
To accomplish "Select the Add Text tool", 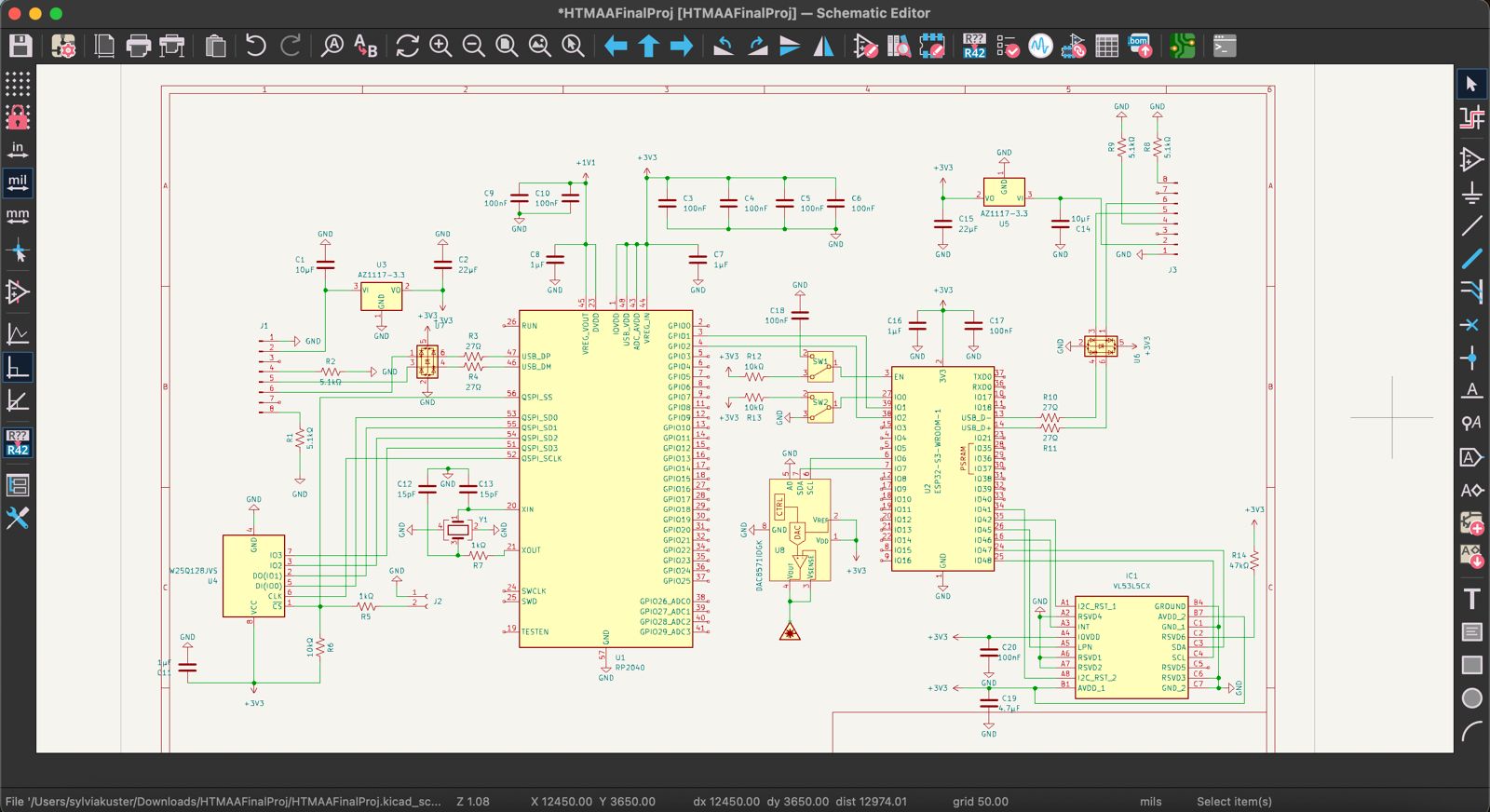I will tap(1471, 599).
